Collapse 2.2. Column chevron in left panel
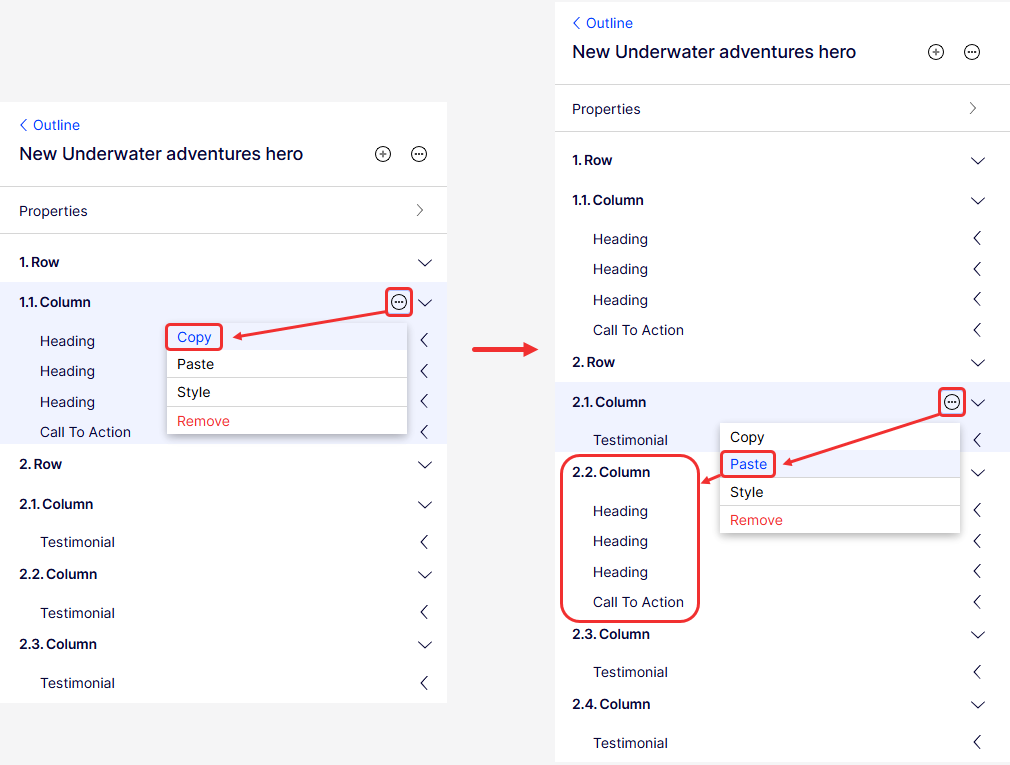The image size is (1010, 765). (x=424, y=575)
